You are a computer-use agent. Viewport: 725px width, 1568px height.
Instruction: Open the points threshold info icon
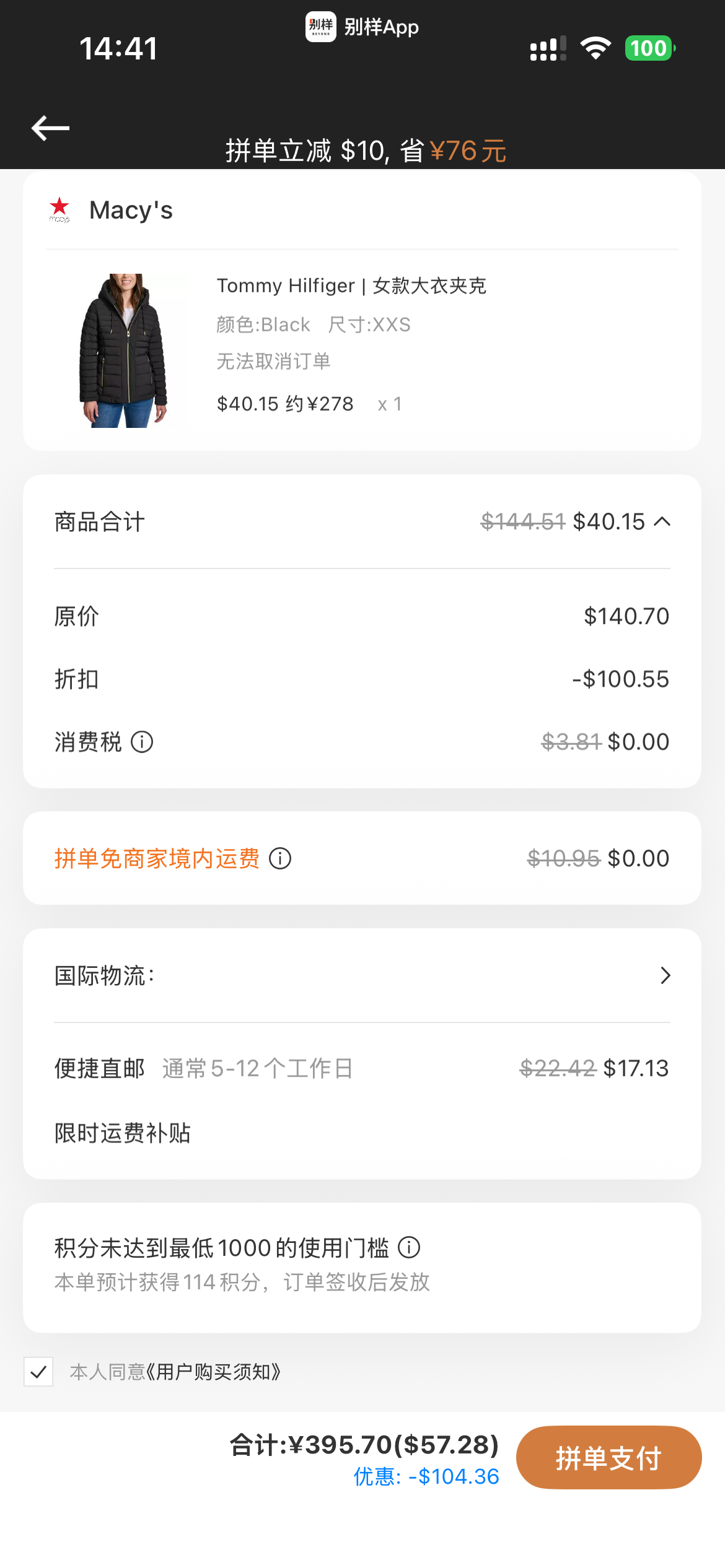coord(409,1248)
